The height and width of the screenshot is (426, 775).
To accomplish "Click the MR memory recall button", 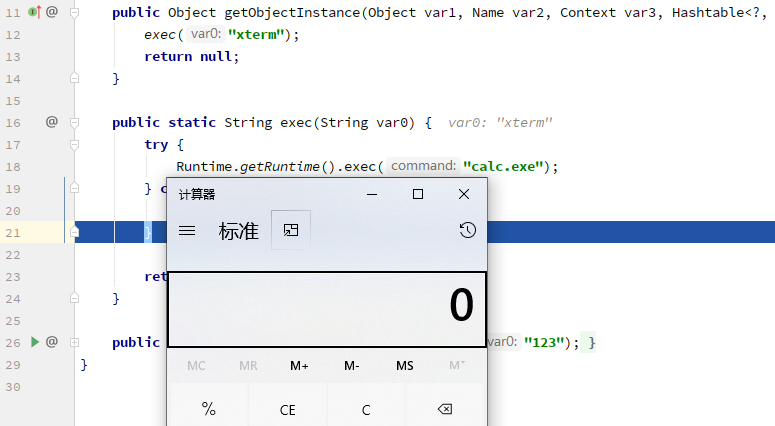I will 248,366.
